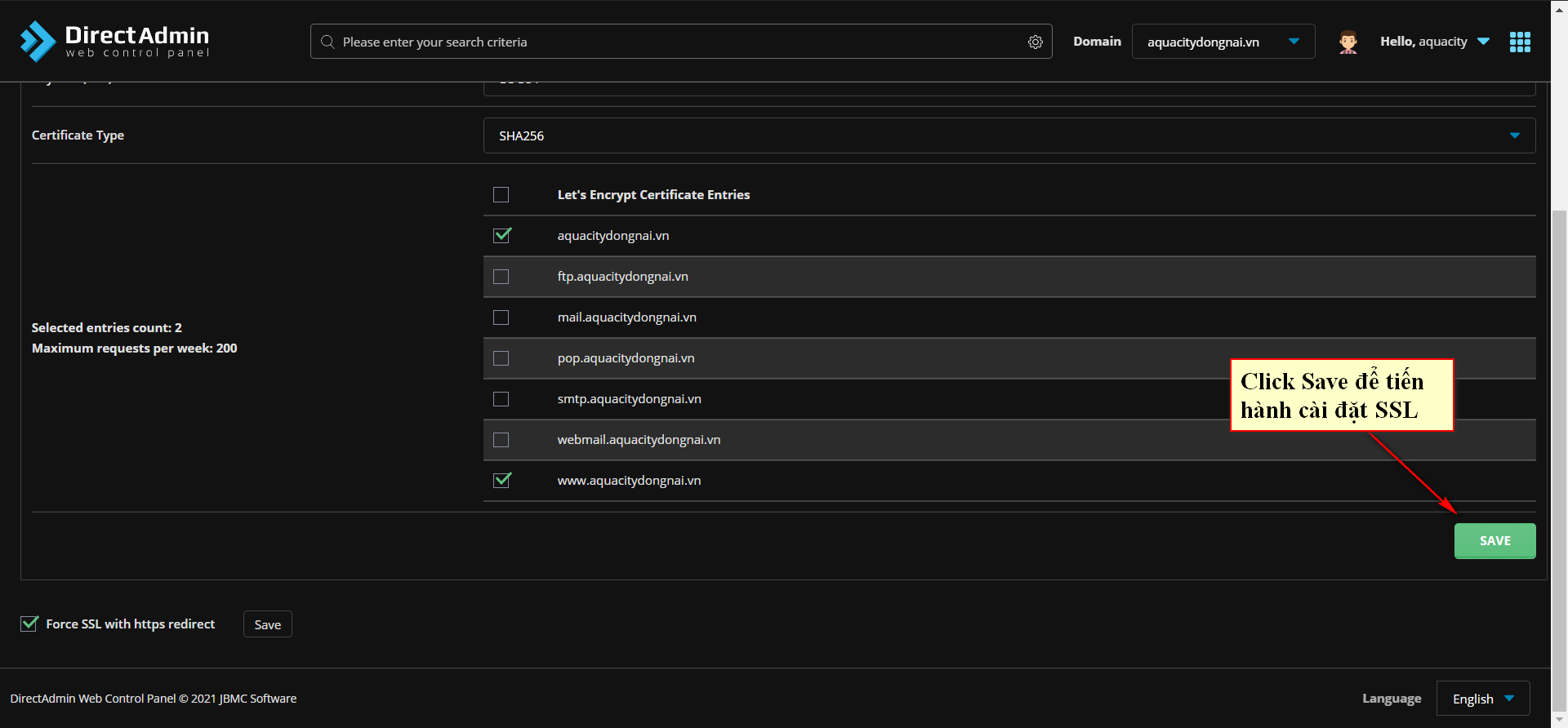Screen dimensions: 1568x728
Task: Uncheck the www.aquacitydongnai.vn checkbox
Action: (x=501, y=481)
